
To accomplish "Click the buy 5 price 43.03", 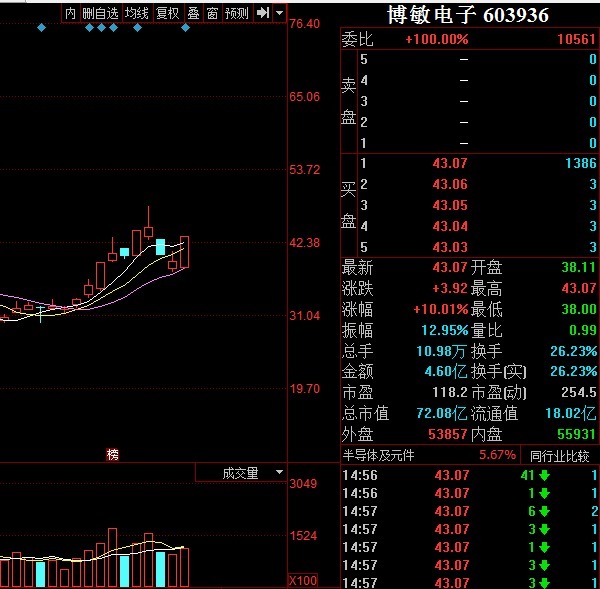I will (450, 247).
